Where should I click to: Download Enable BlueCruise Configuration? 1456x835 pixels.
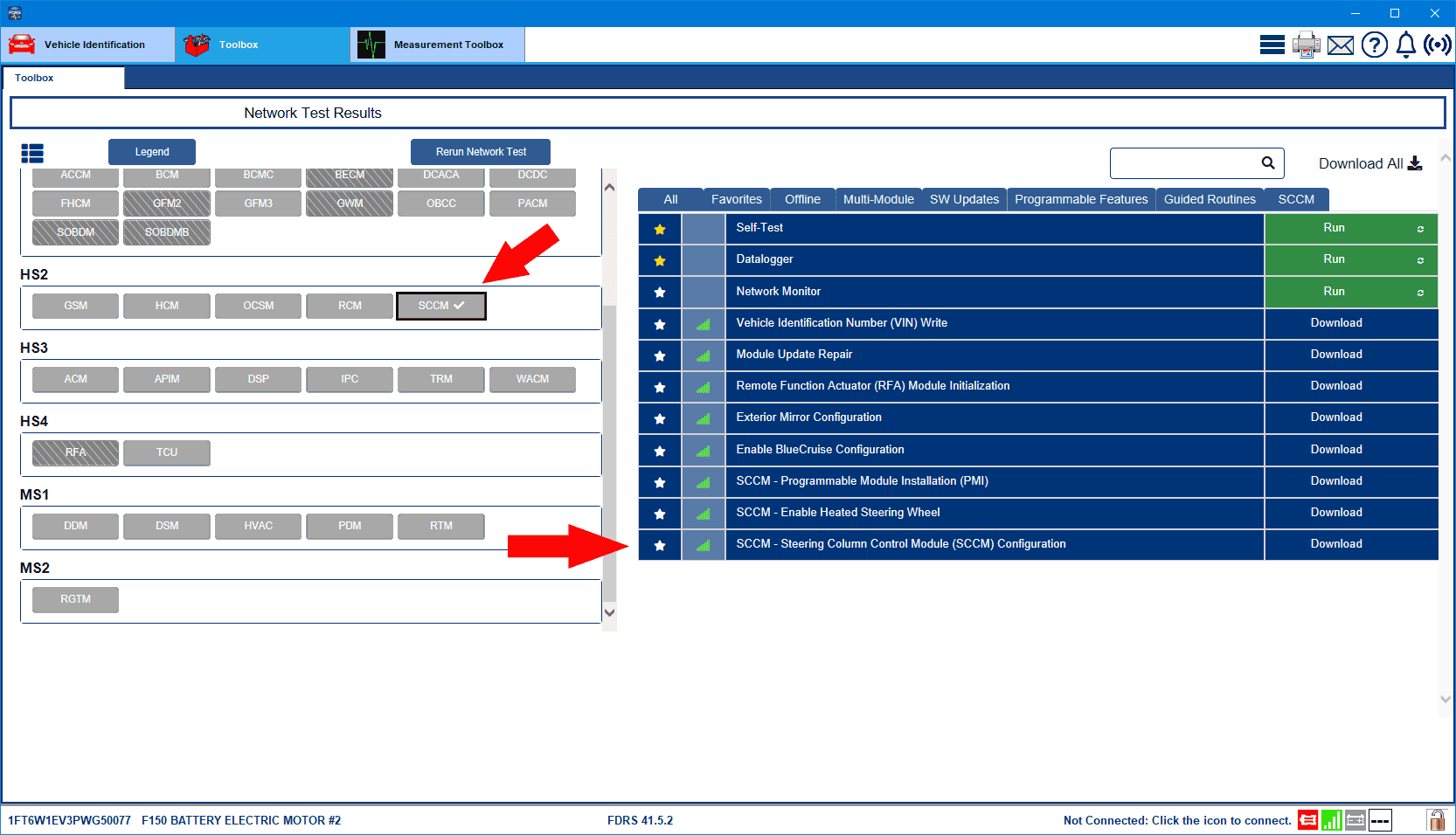click(x=1350, y=450)
